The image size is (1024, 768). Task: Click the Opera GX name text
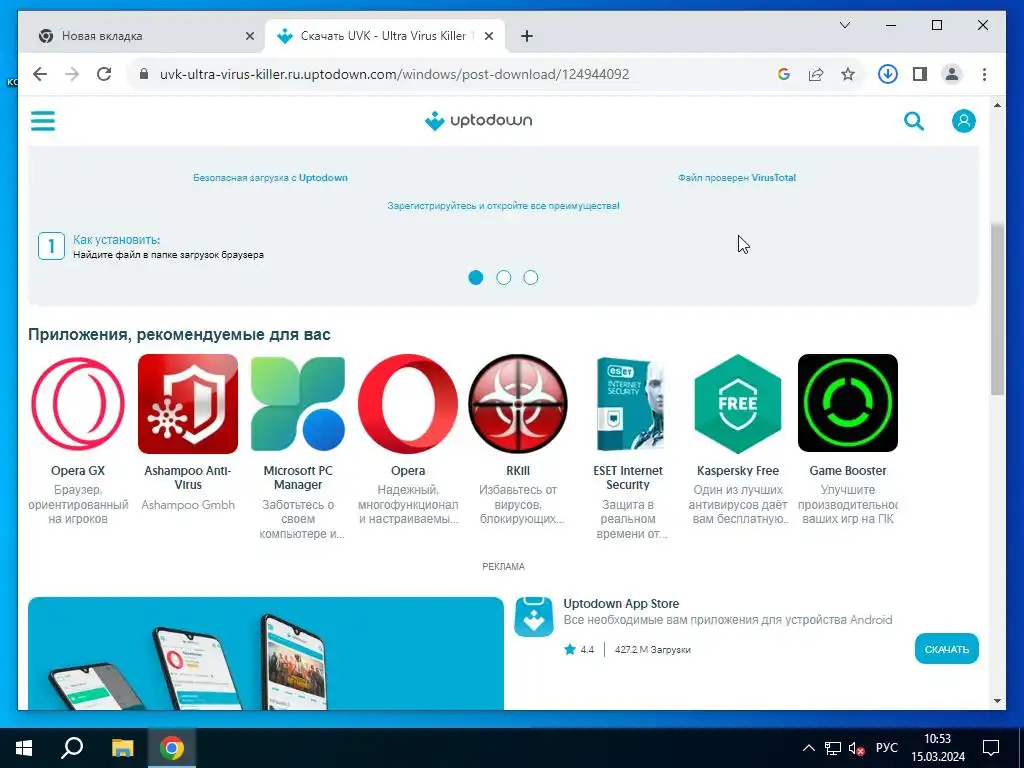[x=78, y=471]
